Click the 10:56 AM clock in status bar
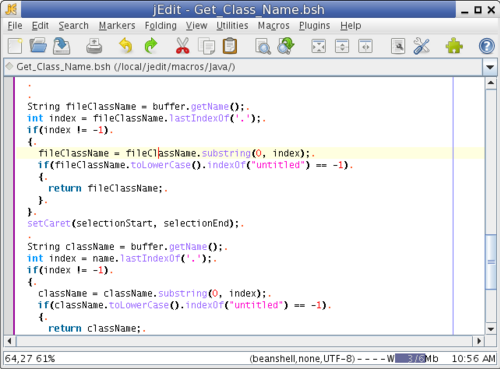 pyautogui.click(x=473, y=359)
